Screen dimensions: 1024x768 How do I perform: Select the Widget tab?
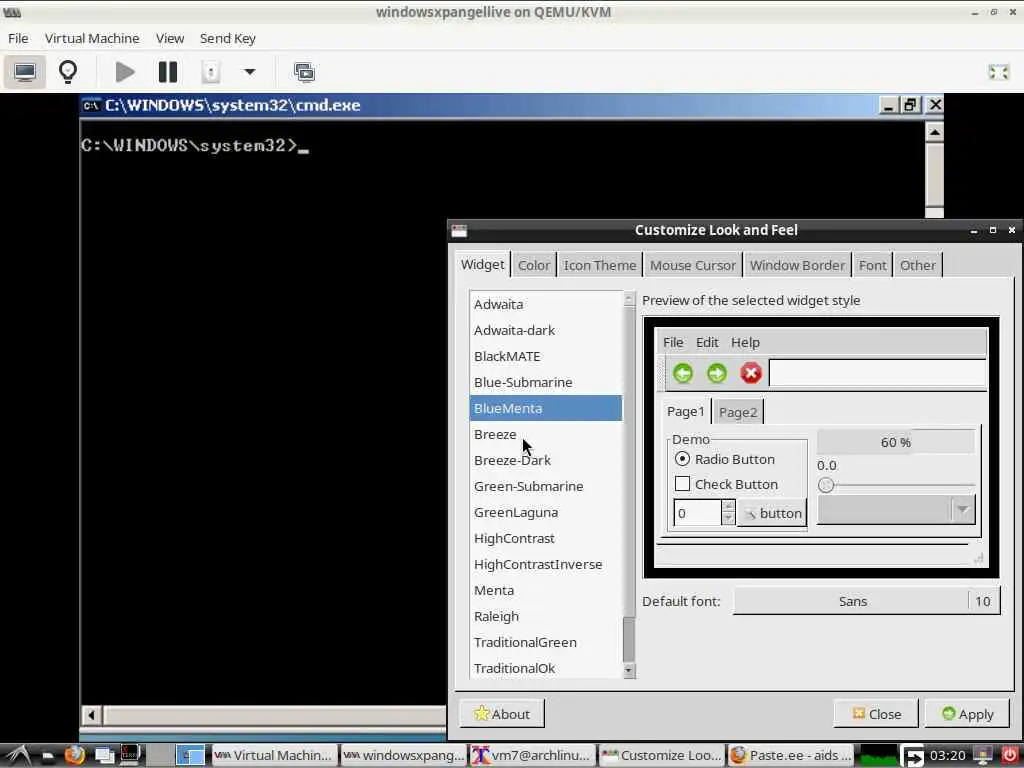(482, 264)
